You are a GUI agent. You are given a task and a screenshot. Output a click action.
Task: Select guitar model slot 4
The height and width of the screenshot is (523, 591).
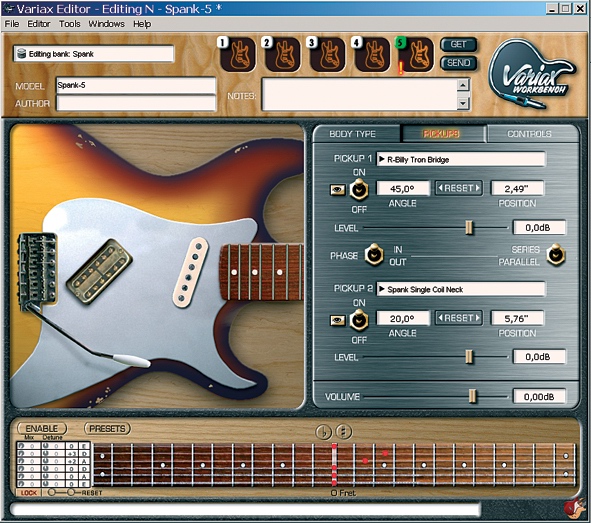coord(372,55)
